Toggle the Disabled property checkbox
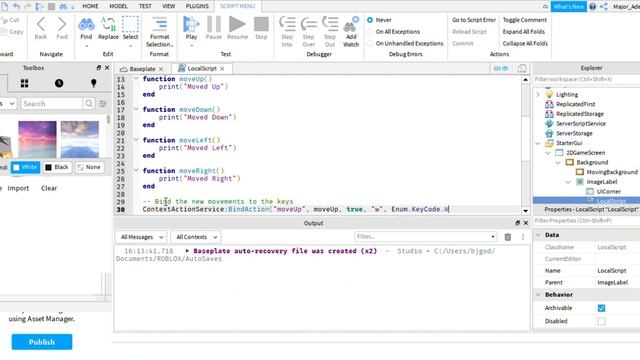The width and height of the screenshot is (640, 360). coord(601,322)
